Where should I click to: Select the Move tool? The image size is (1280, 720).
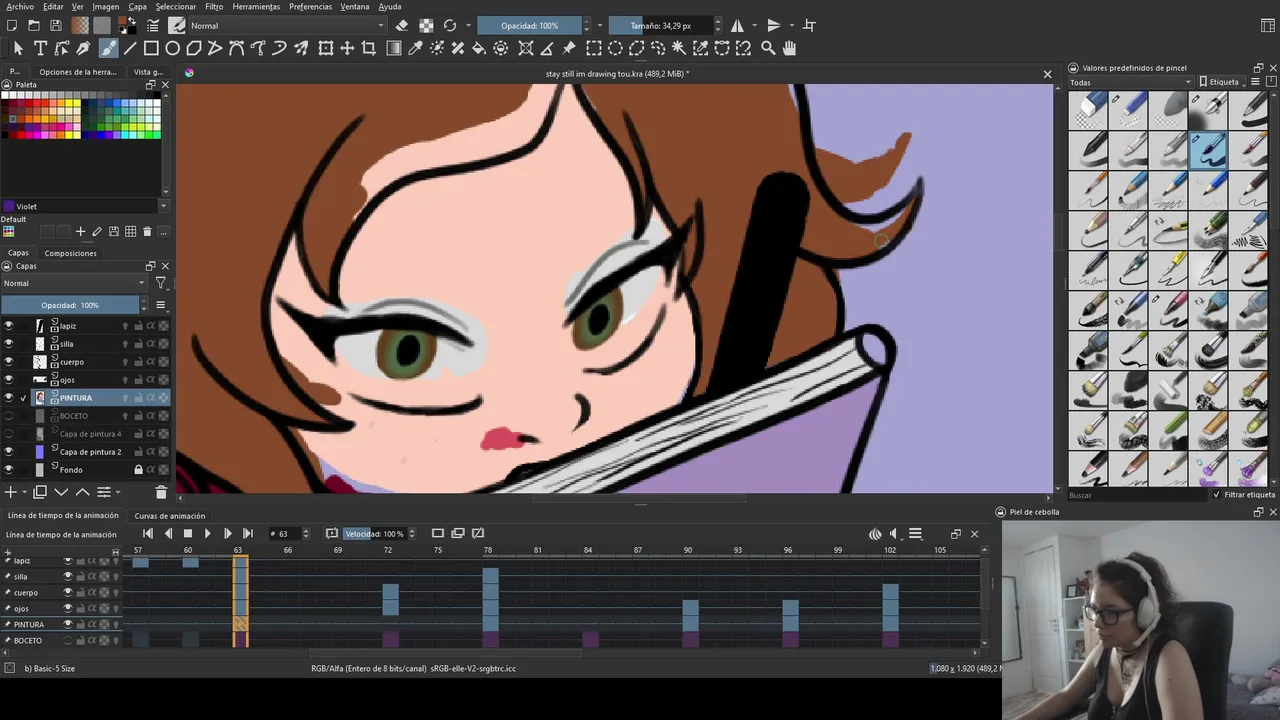[x=347, y=48]
